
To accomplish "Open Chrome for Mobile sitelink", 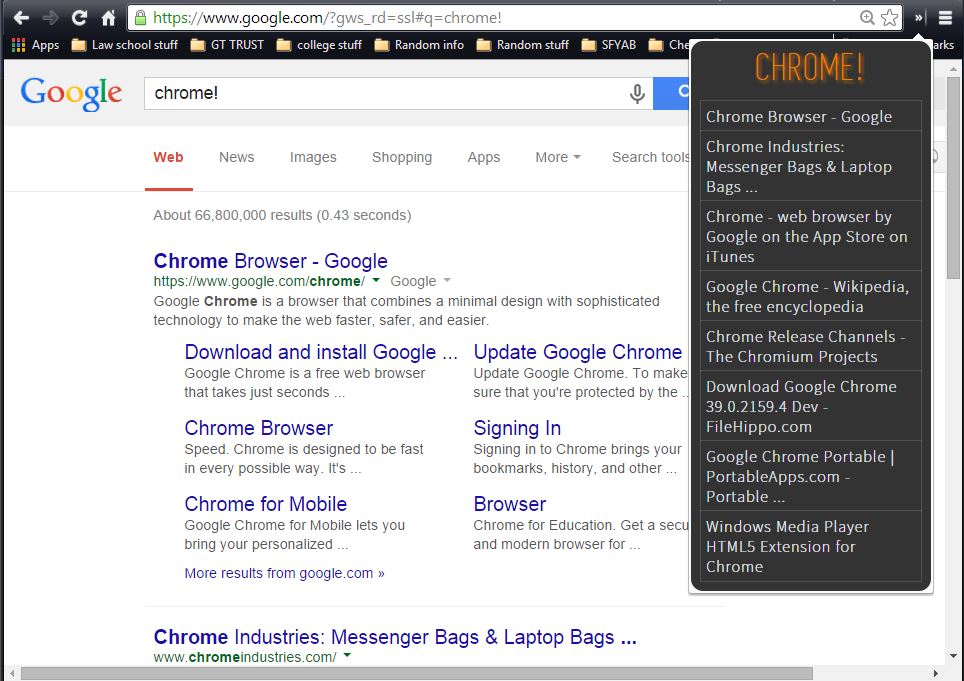I will tap(266, 504).
